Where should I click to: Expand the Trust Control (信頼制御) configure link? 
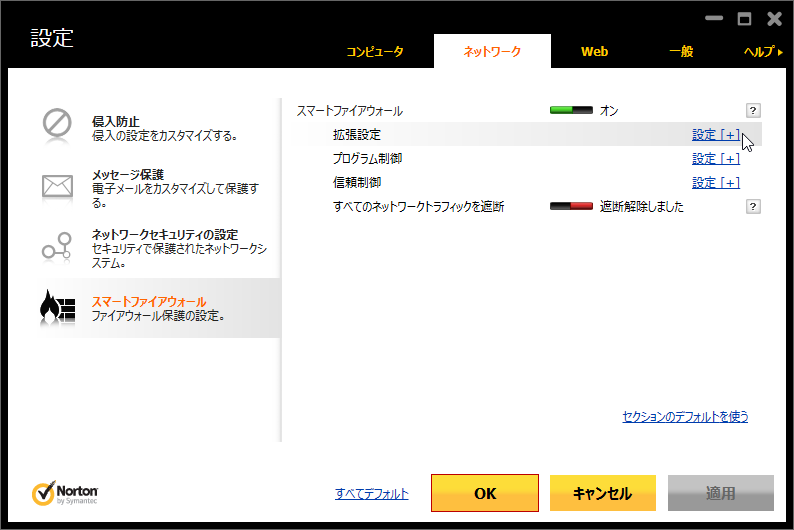point(715,183)
